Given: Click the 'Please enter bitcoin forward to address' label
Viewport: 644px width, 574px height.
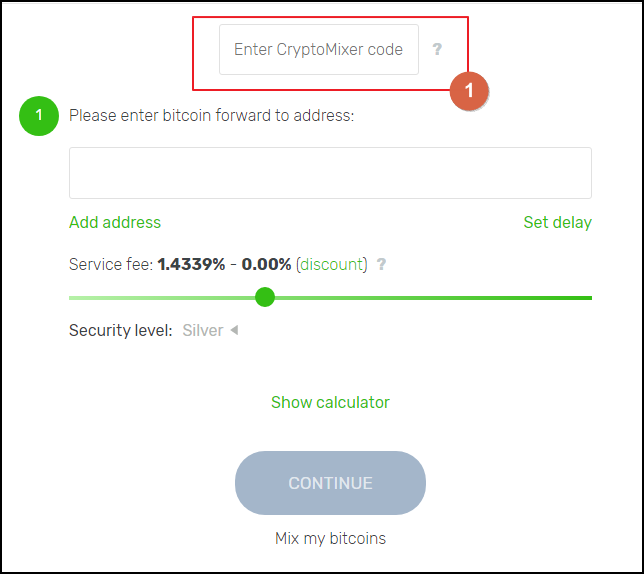Looking at the screenshot, I should coord(211,115).
